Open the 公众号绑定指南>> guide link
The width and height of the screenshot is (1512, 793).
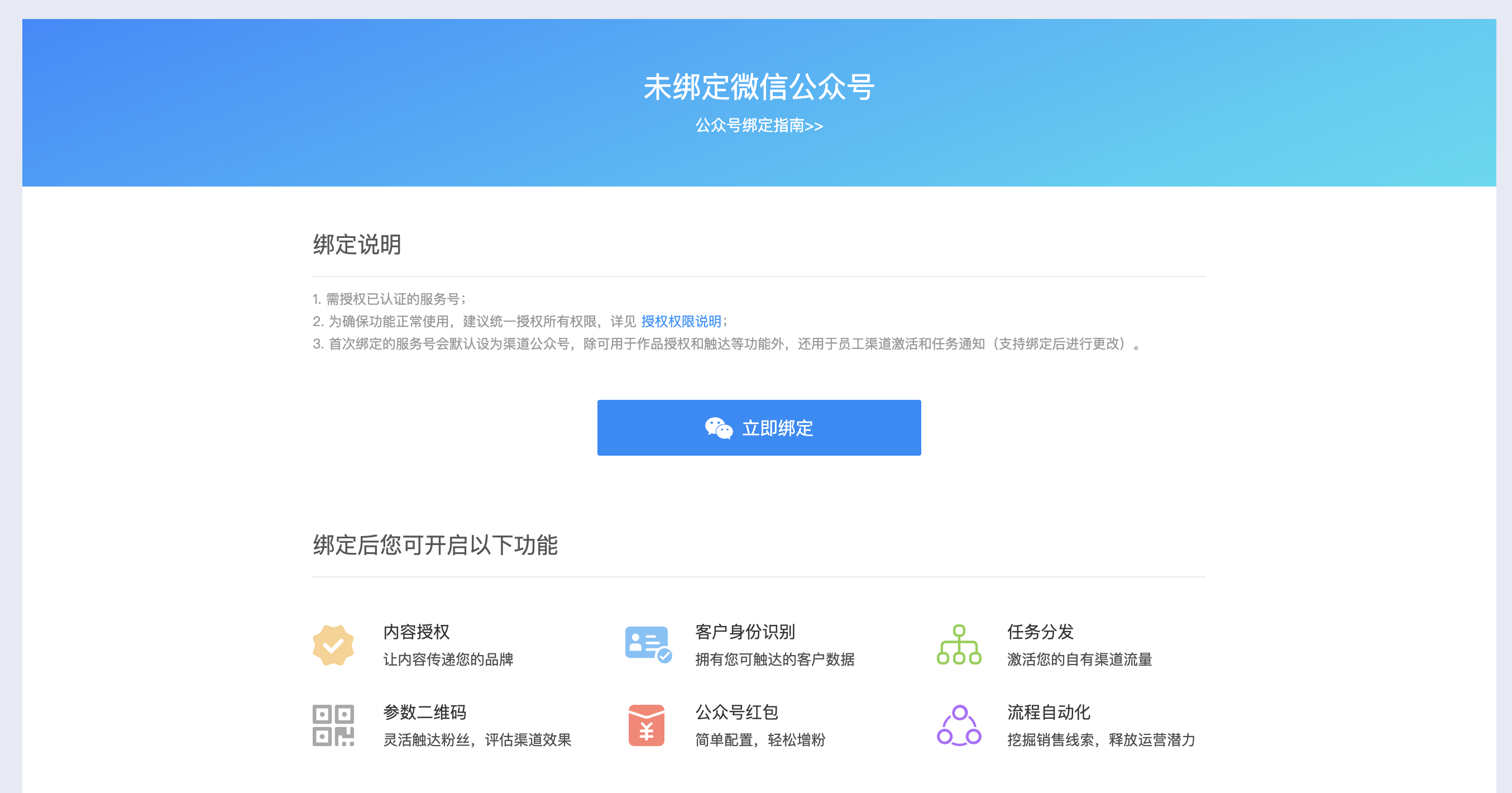[x=759, y=126]
